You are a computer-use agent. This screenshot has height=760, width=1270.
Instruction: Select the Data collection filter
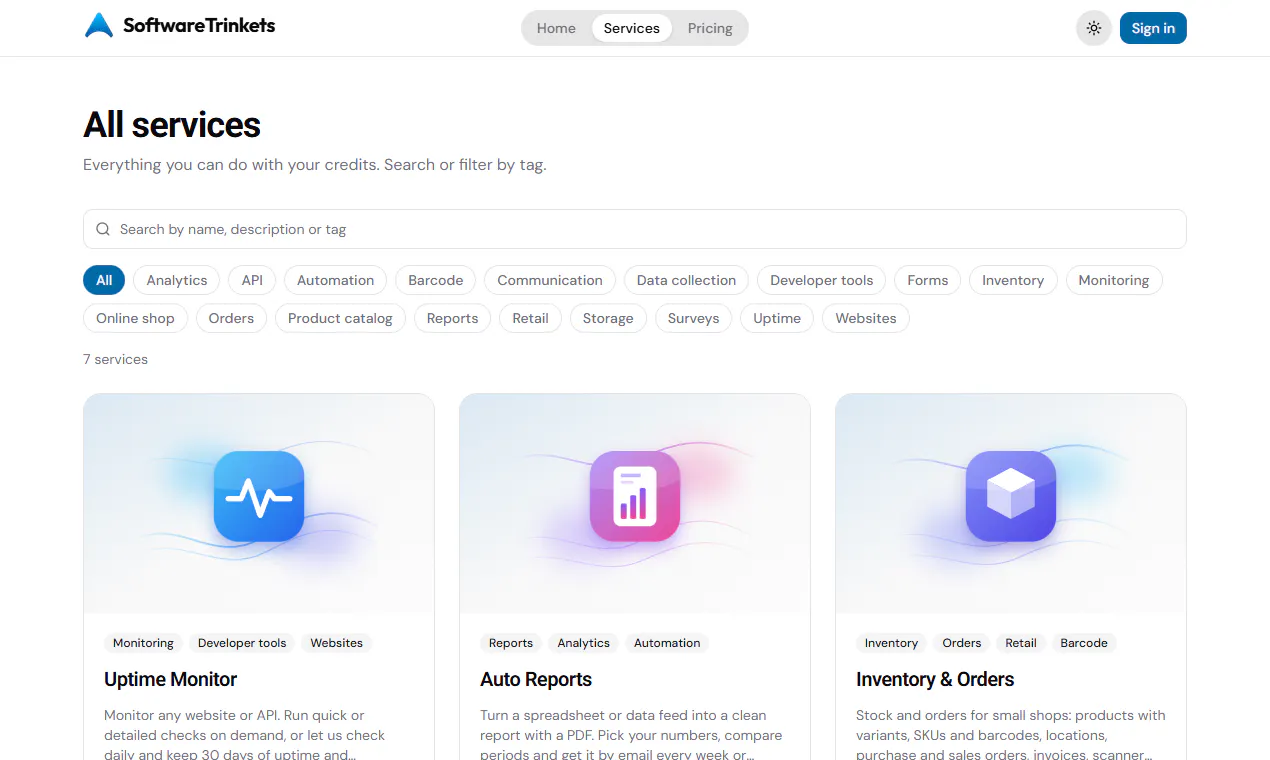click(x=687, y=280)
